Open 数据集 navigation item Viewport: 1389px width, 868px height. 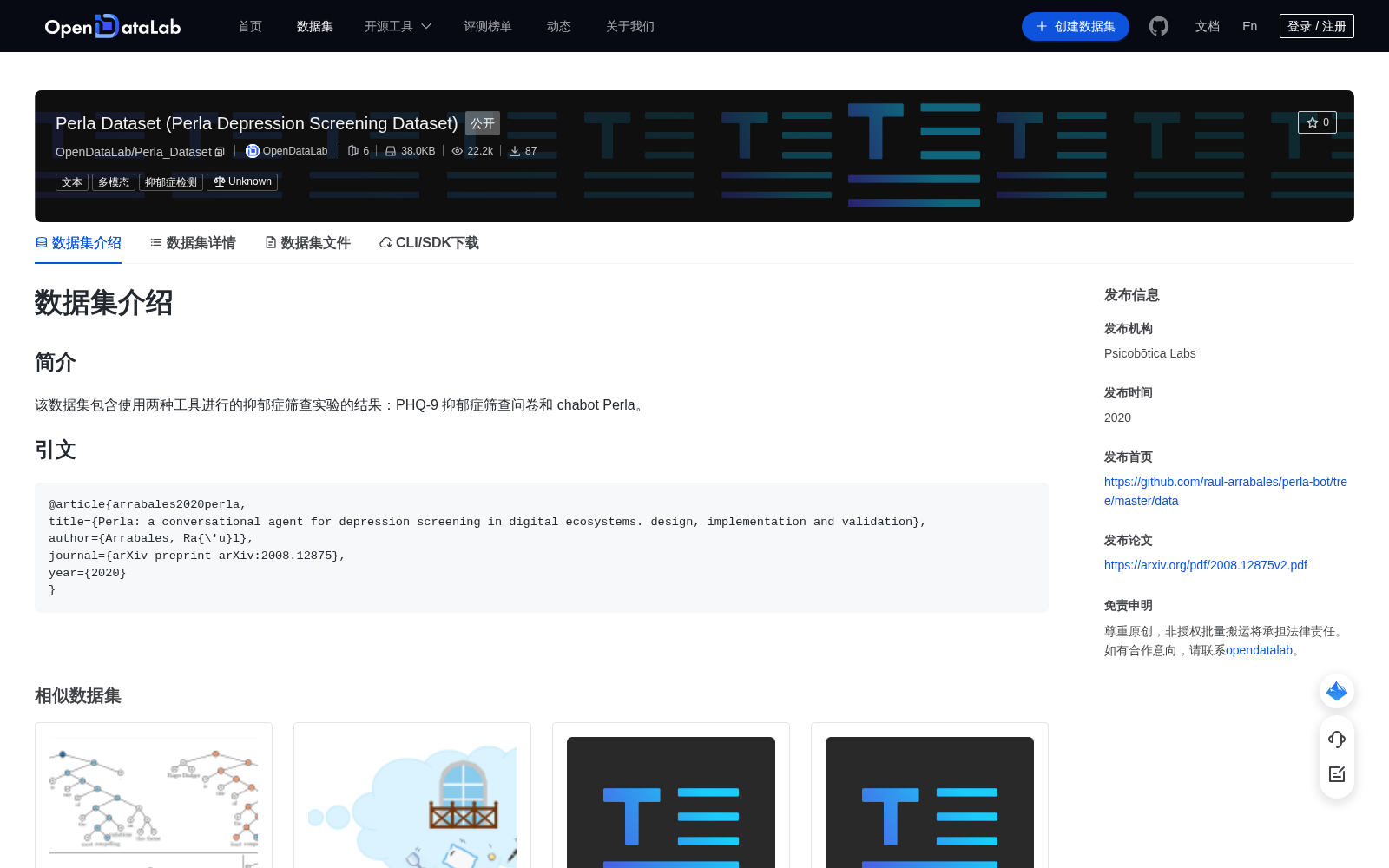tap(315, 26)
